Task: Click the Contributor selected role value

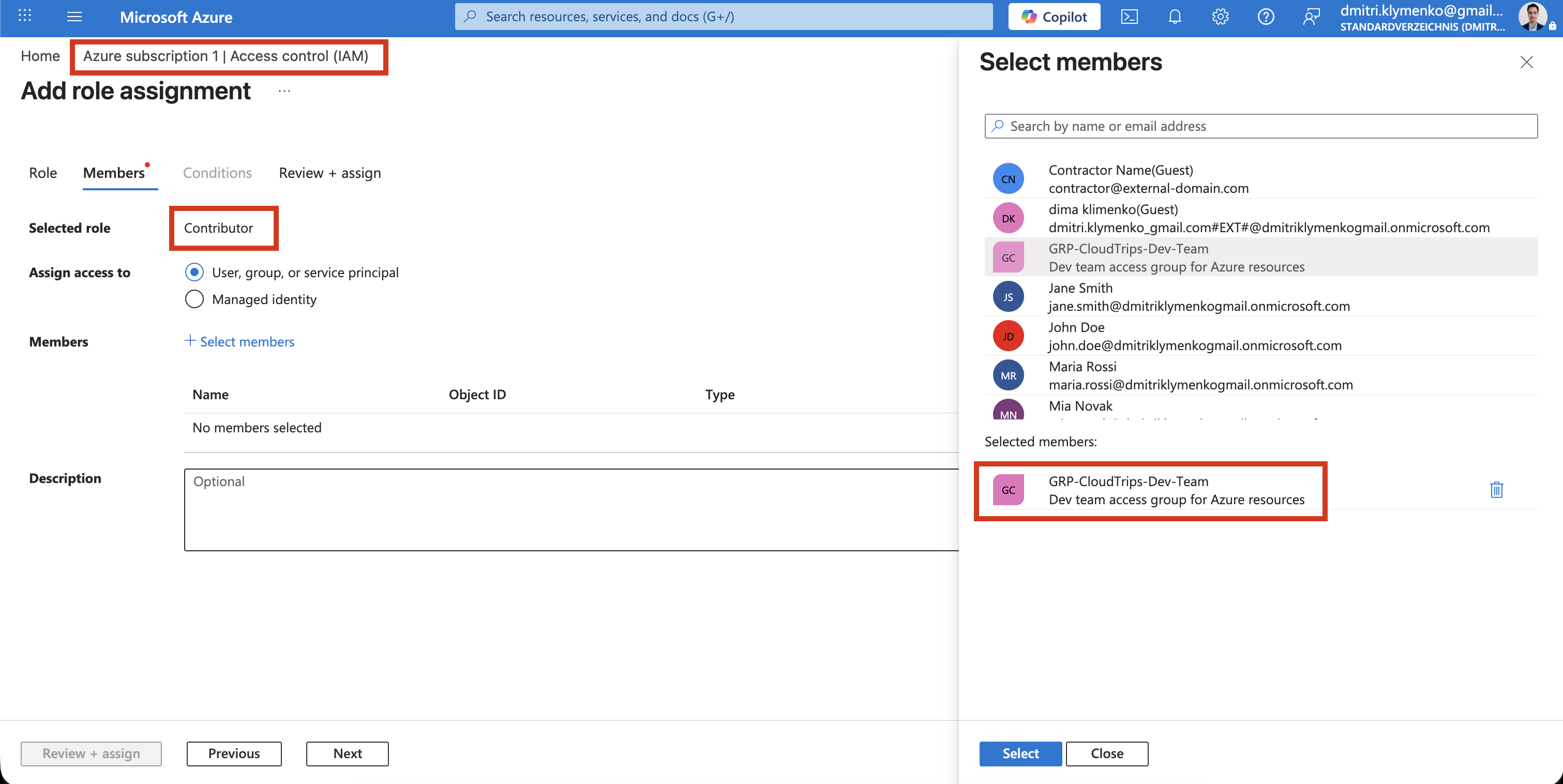Action: click(x=218, y=228)
